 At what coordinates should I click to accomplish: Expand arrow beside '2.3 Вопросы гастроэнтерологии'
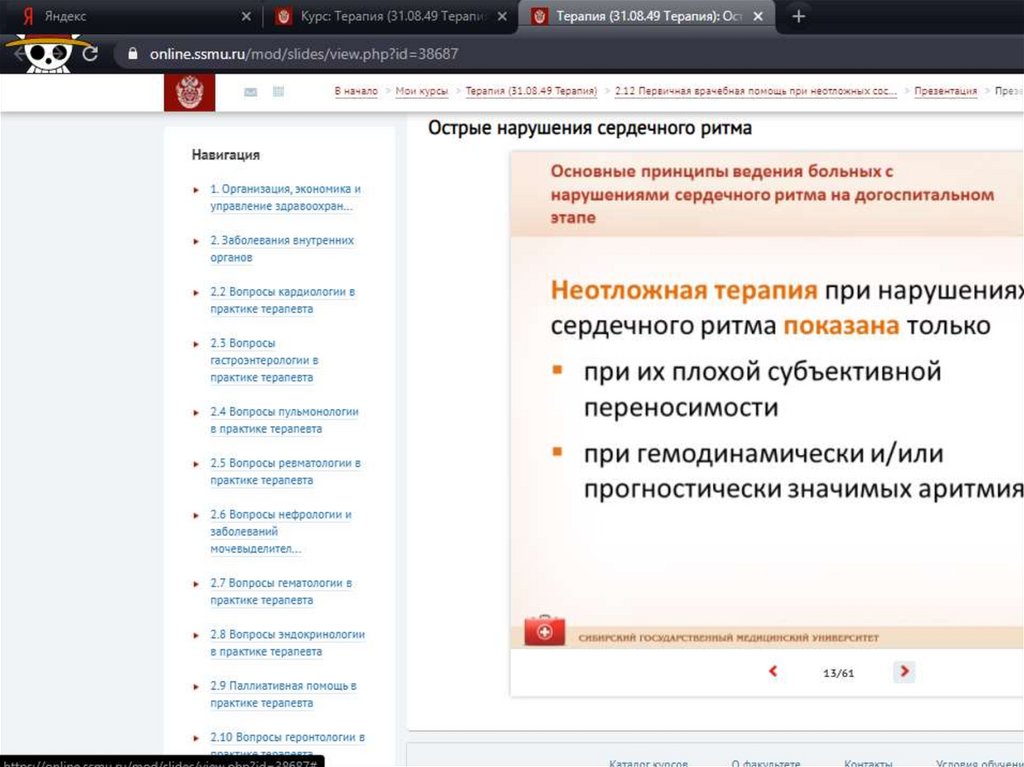pyautogui.click(x=196, y=344)
